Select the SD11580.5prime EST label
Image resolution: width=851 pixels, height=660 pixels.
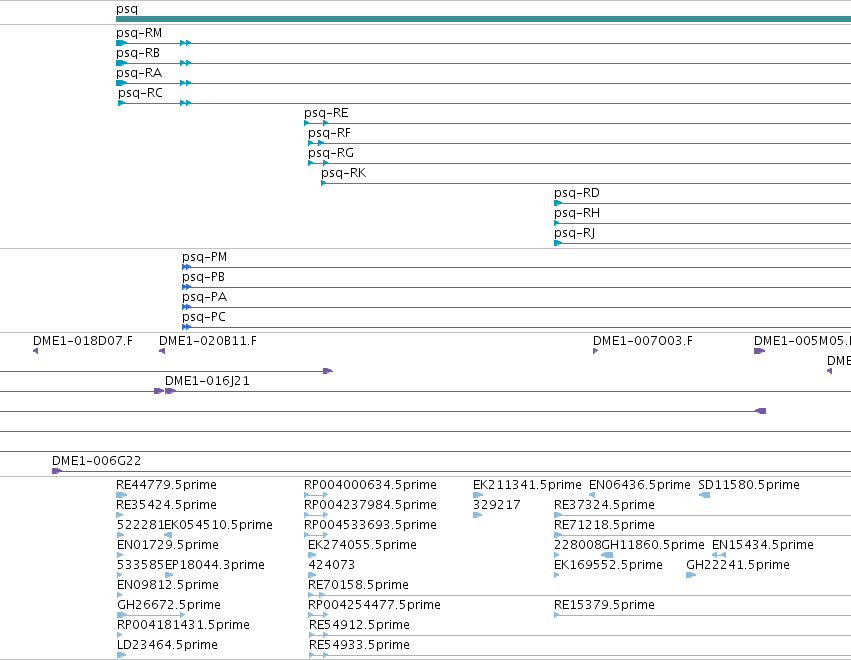tap(749, 485)
